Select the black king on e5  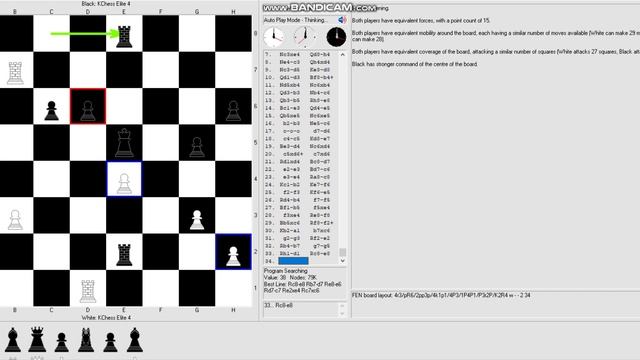point(124,142)
